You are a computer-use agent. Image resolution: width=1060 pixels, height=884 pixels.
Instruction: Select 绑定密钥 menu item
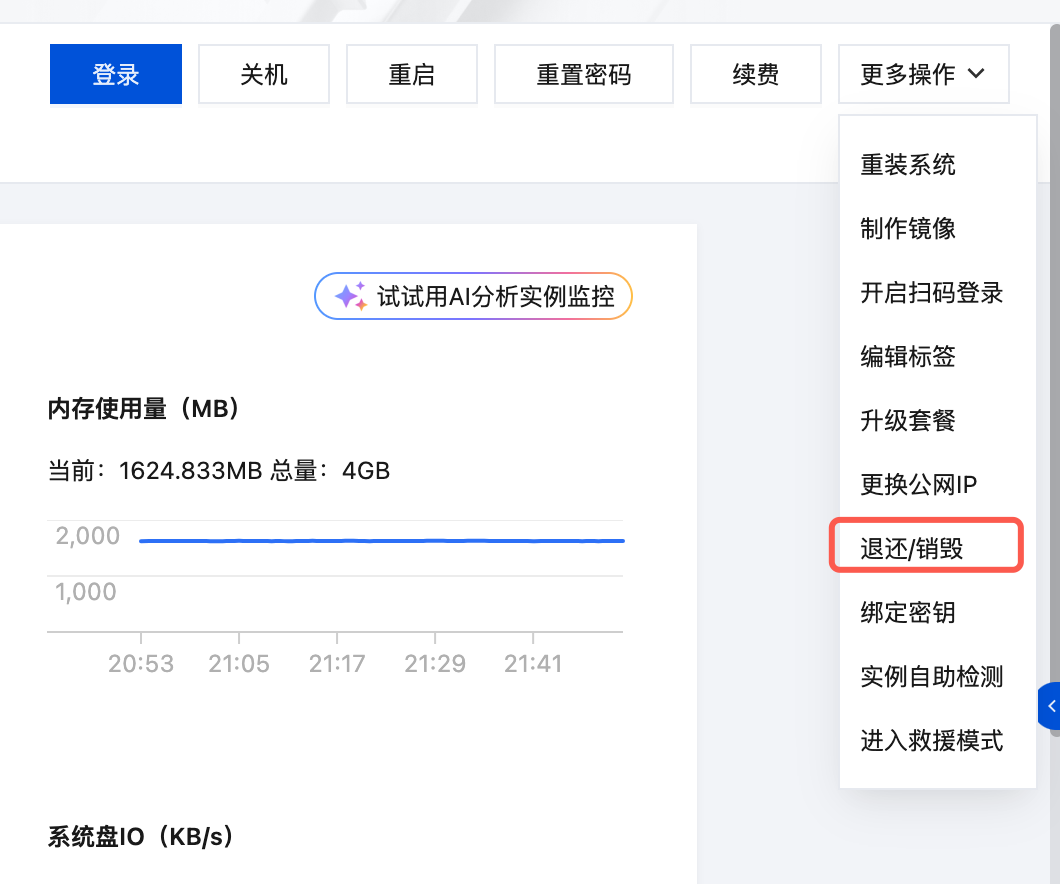click(908, 612)
